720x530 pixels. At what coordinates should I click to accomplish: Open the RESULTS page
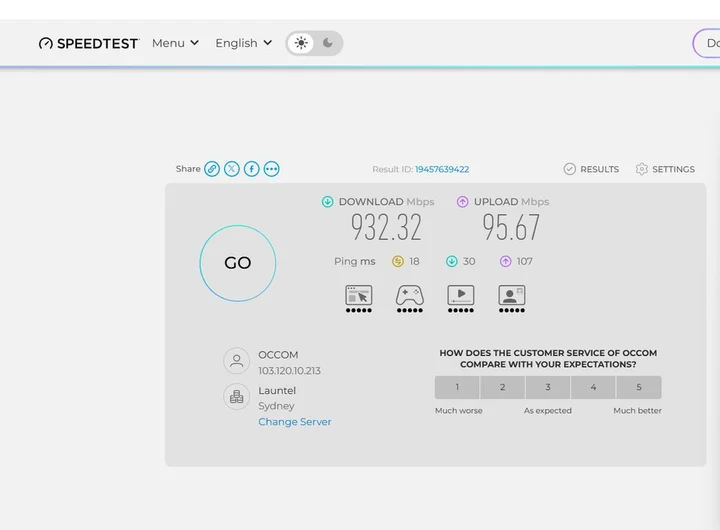coord(591,169)
